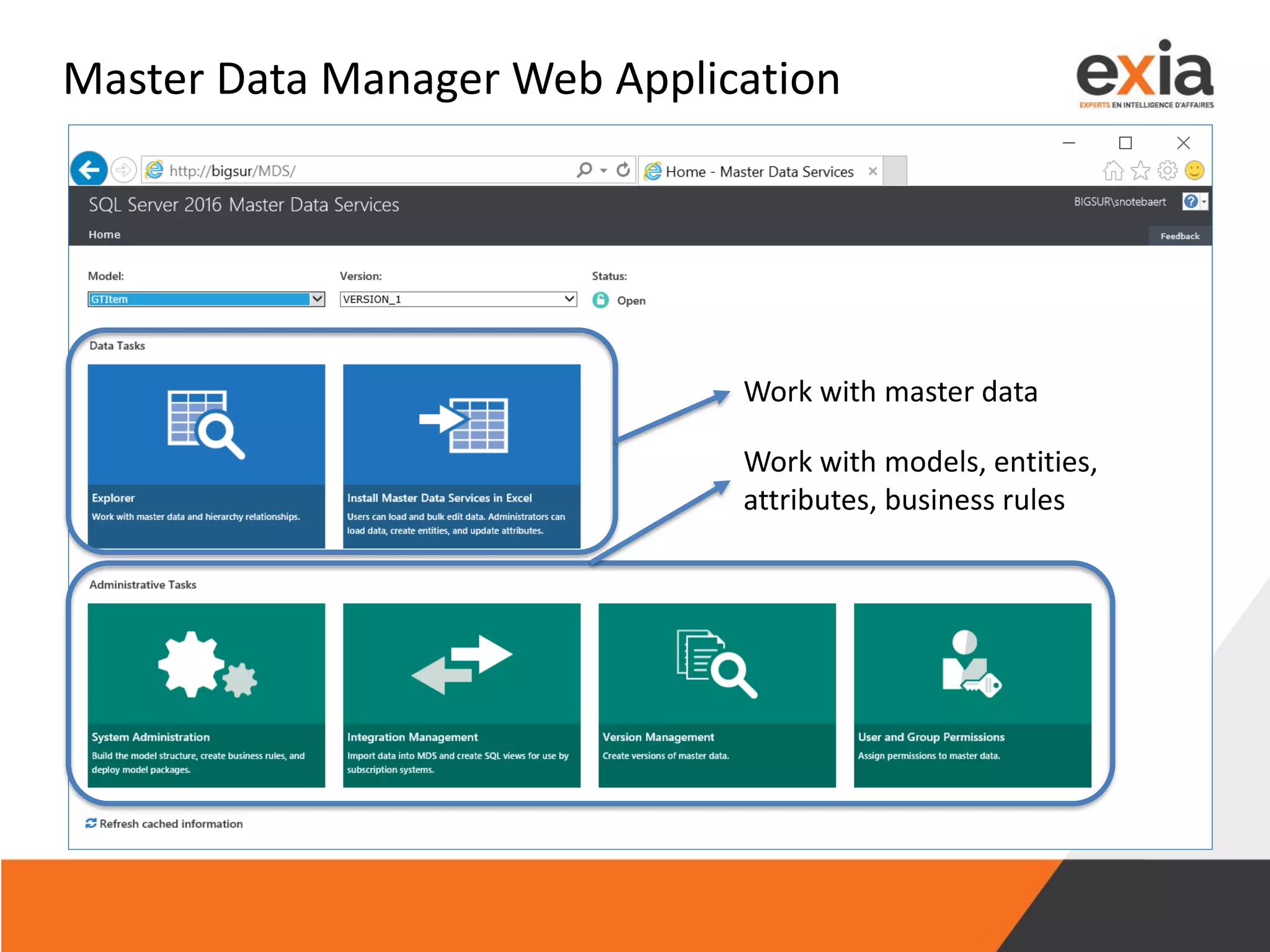This screenshot has height=952, width=1270.
Task: Open the Integration Management title link
Action: pyautogui.click(x=412, y=738)
